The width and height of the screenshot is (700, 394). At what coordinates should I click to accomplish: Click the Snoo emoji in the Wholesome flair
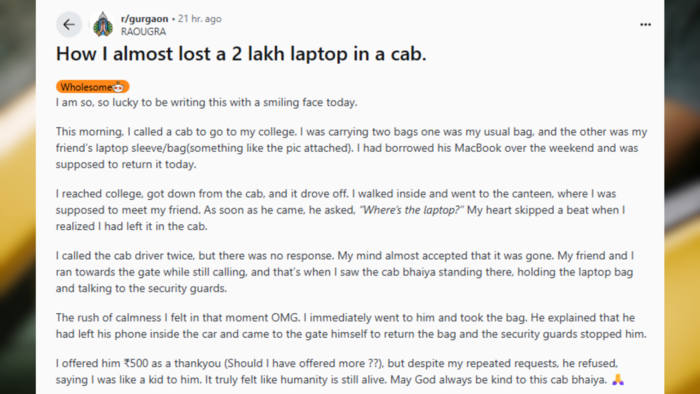(118, 87)
